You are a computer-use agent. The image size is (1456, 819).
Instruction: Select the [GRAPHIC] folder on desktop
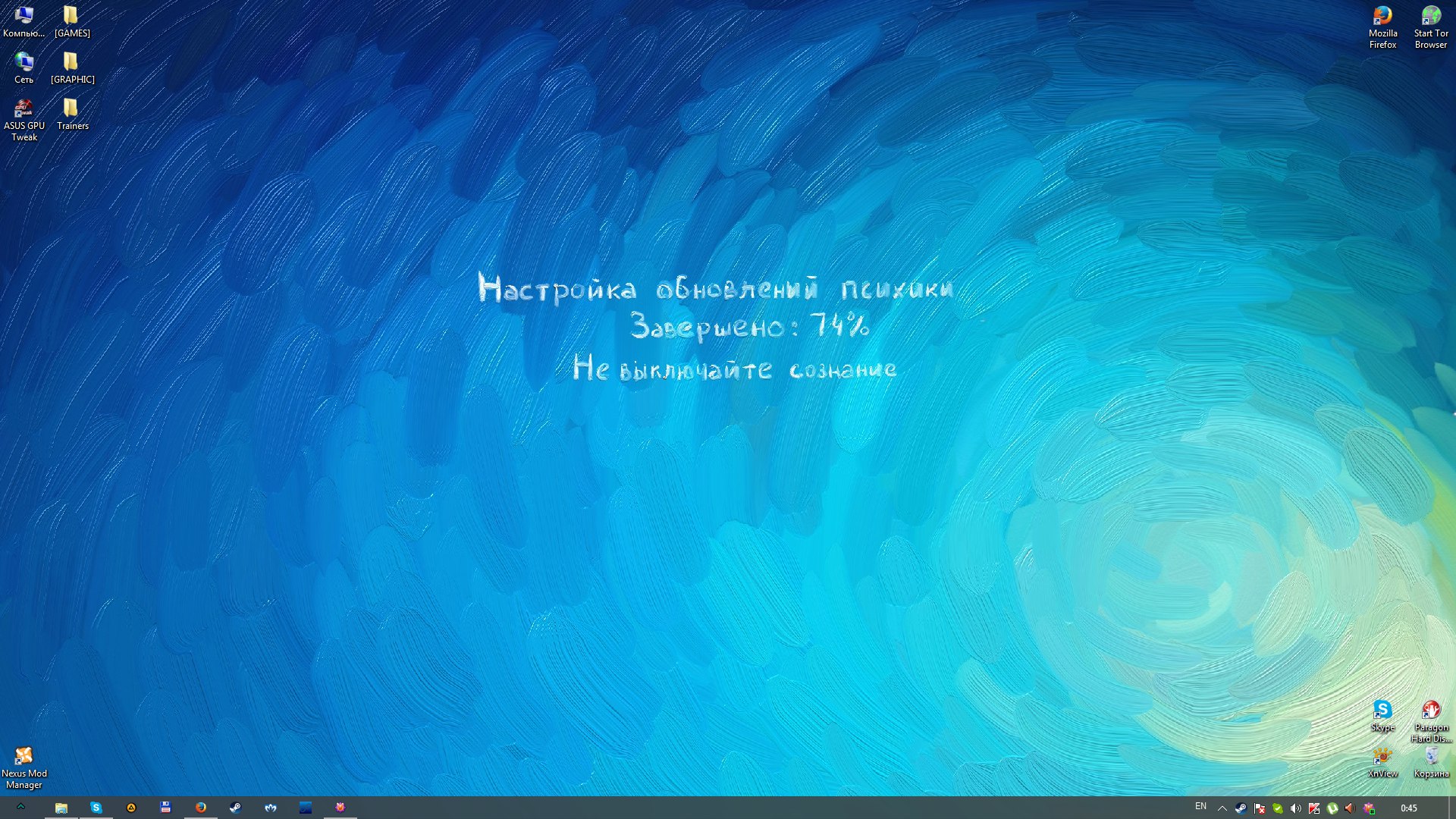click(71, 63)
